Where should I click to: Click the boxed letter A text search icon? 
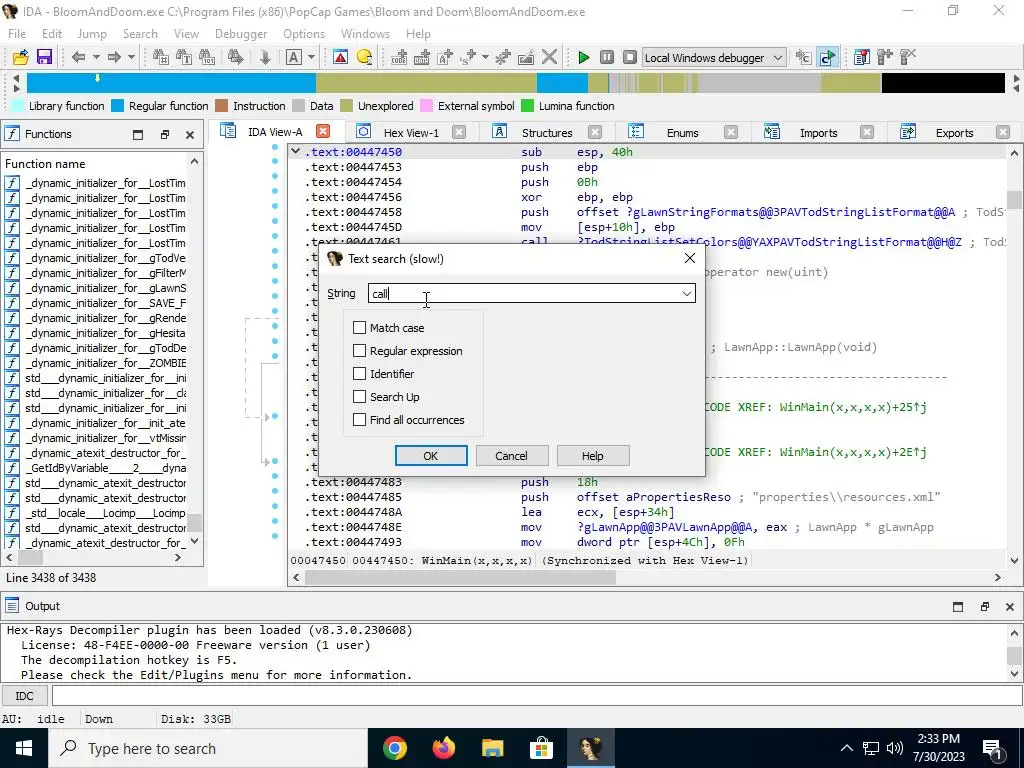tap(293, 57)
